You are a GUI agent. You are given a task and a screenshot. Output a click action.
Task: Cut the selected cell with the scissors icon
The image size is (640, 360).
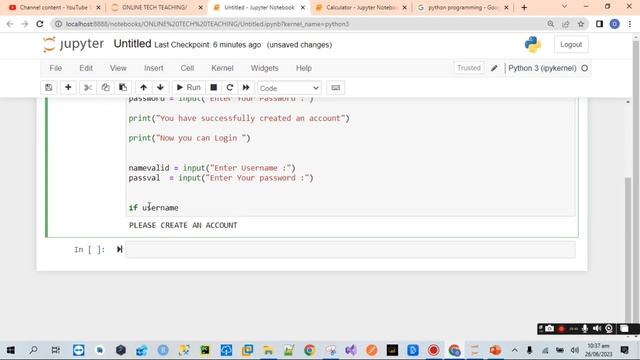[88, 88]
